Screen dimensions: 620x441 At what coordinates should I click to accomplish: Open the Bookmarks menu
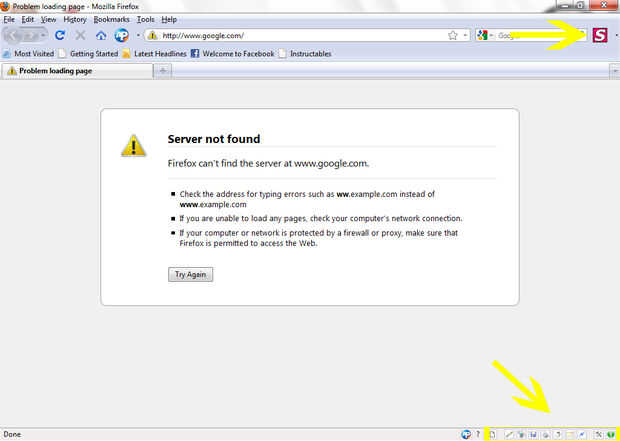[112, 19]
